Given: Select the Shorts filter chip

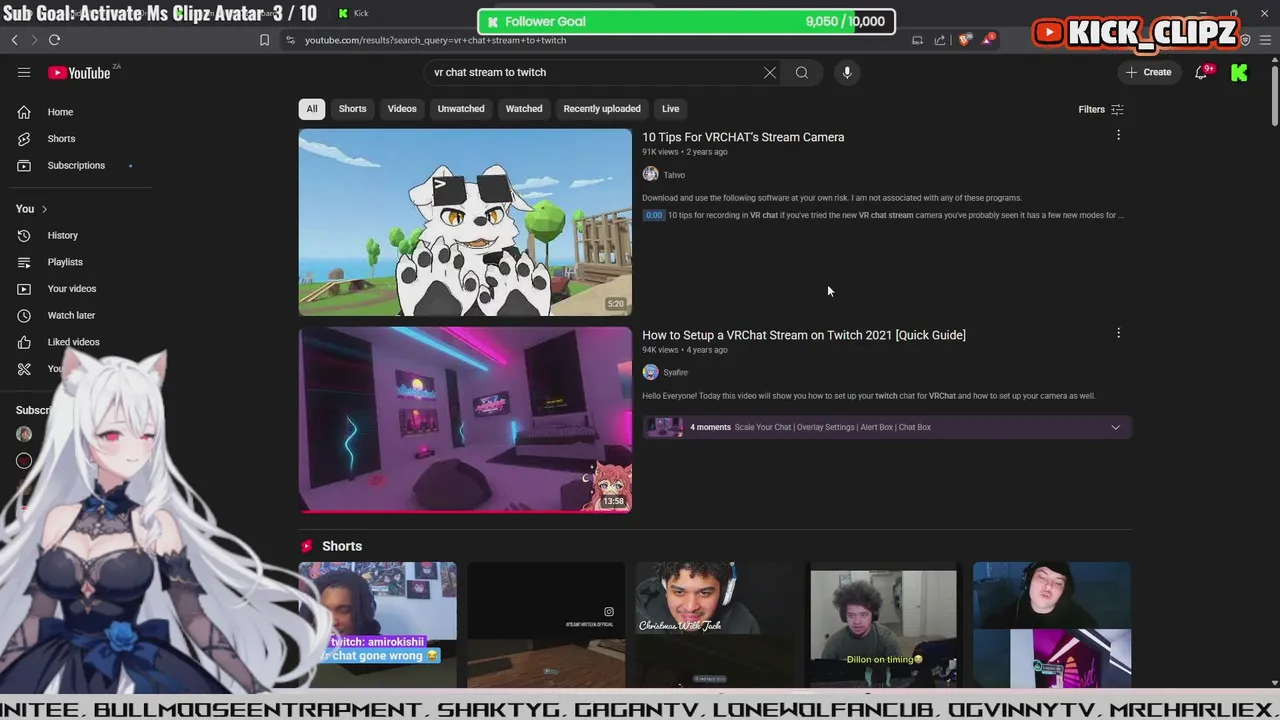Looking at the screenshot, I should point(352,109).
